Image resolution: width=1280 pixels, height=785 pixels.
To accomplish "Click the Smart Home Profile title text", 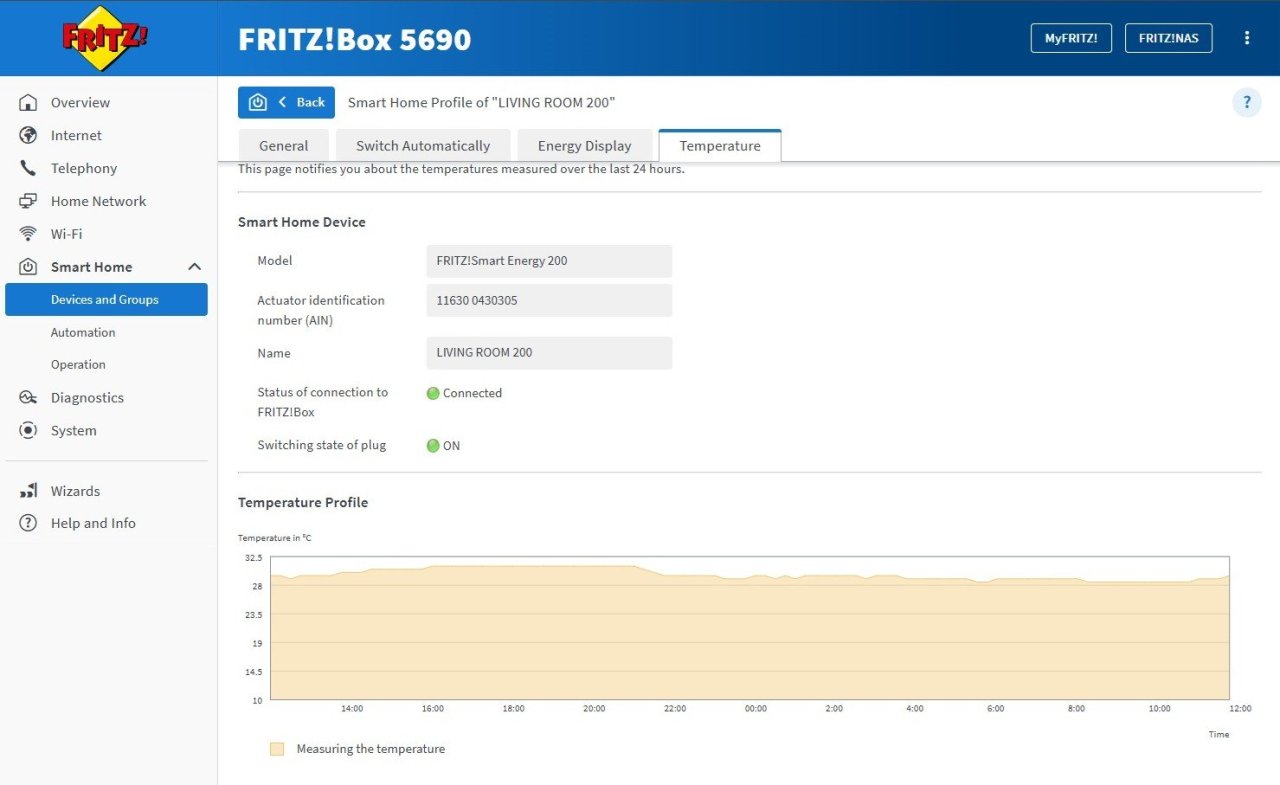I will coord(481,103).
